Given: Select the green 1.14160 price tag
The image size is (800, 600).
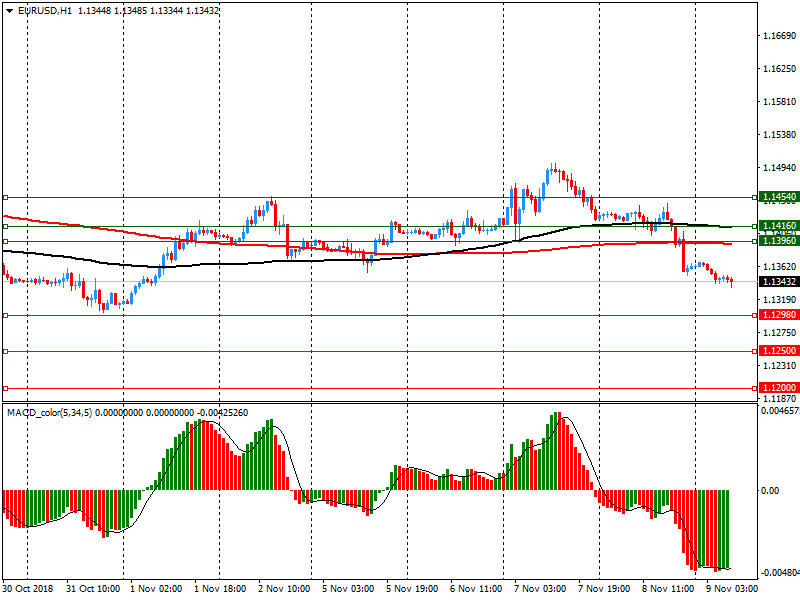Looking at the screenshot, I should [777, 226].
